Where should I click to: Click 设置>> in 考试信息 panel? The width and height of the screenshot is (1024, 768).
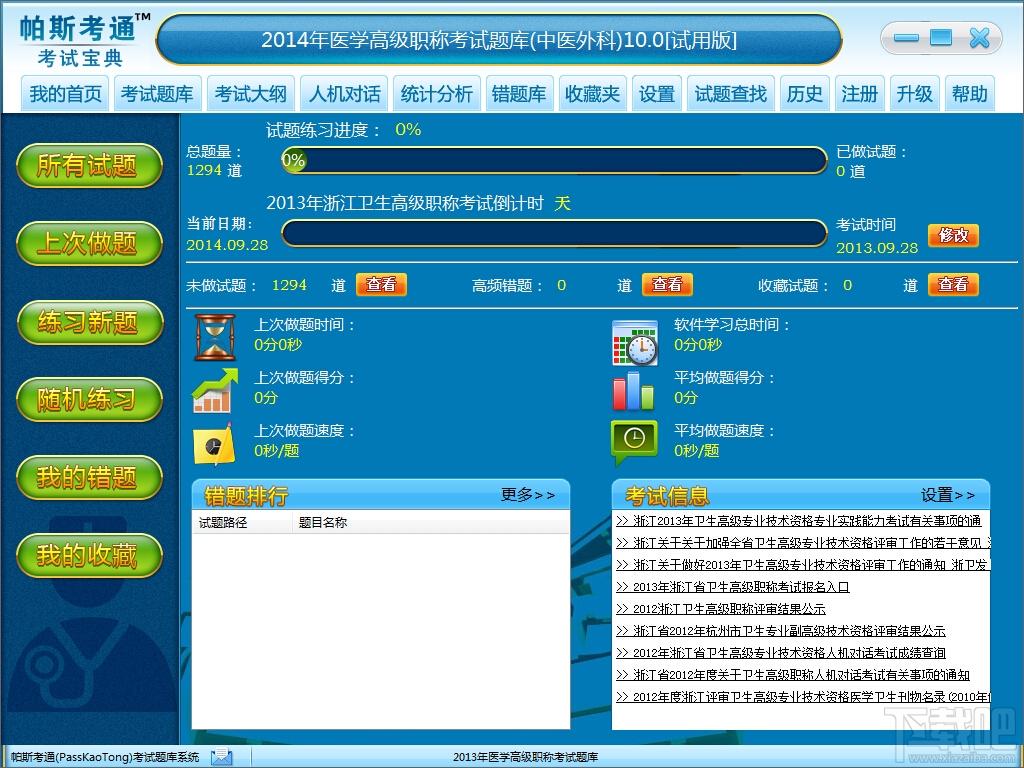948,495
